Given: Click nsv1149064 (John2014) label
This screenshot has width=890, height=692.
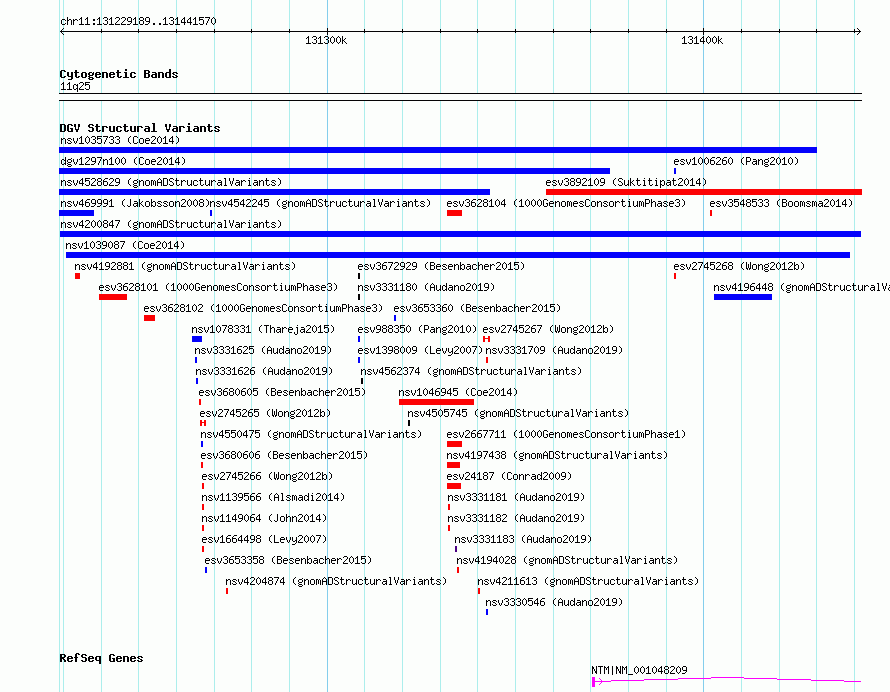Looking at the screenshot, I should (264, 518).
